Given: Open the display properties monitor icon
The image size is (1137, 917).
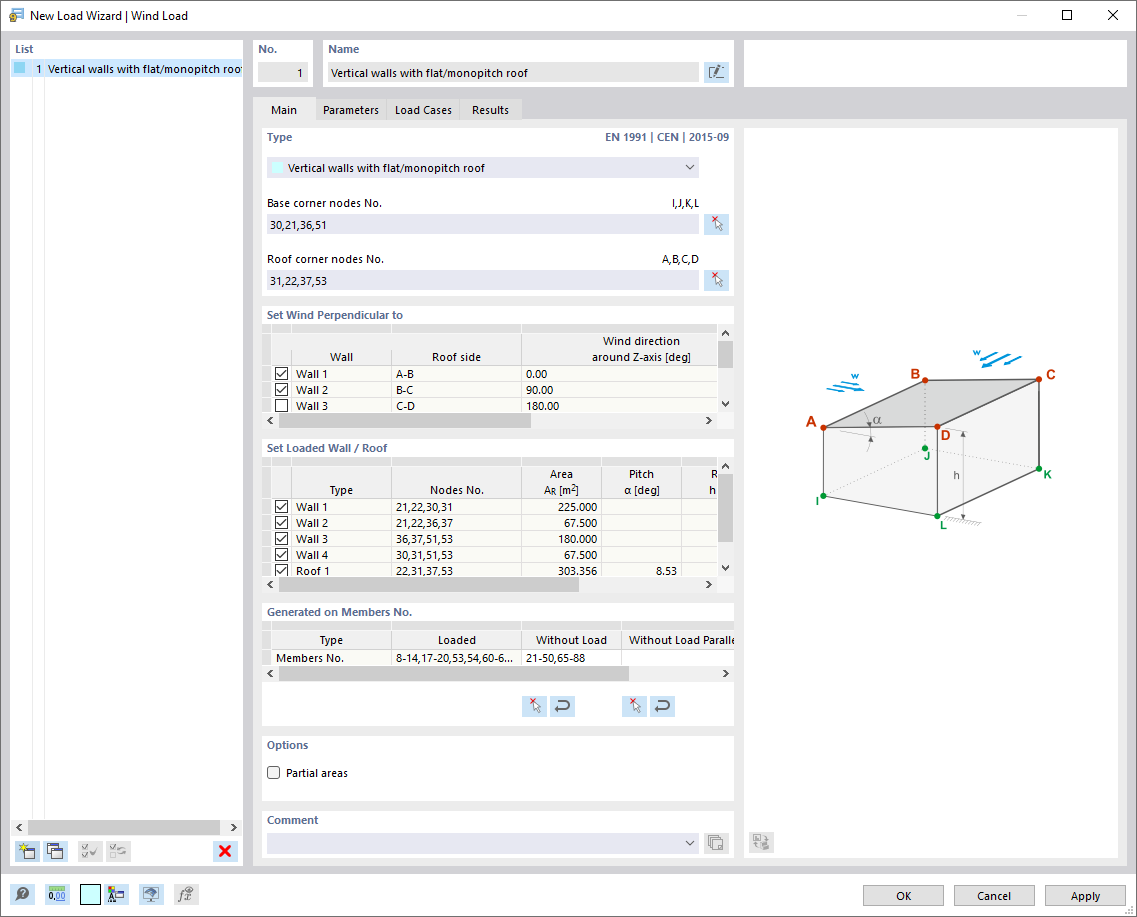Looking at the screenshot, I should point(151,894).
